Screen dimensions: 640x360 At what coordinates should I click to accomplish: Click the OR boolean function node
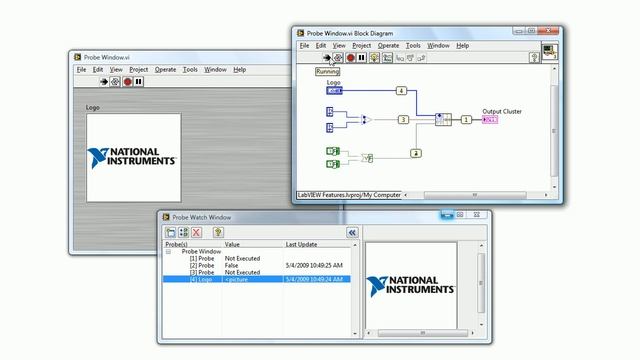(367, 158)
